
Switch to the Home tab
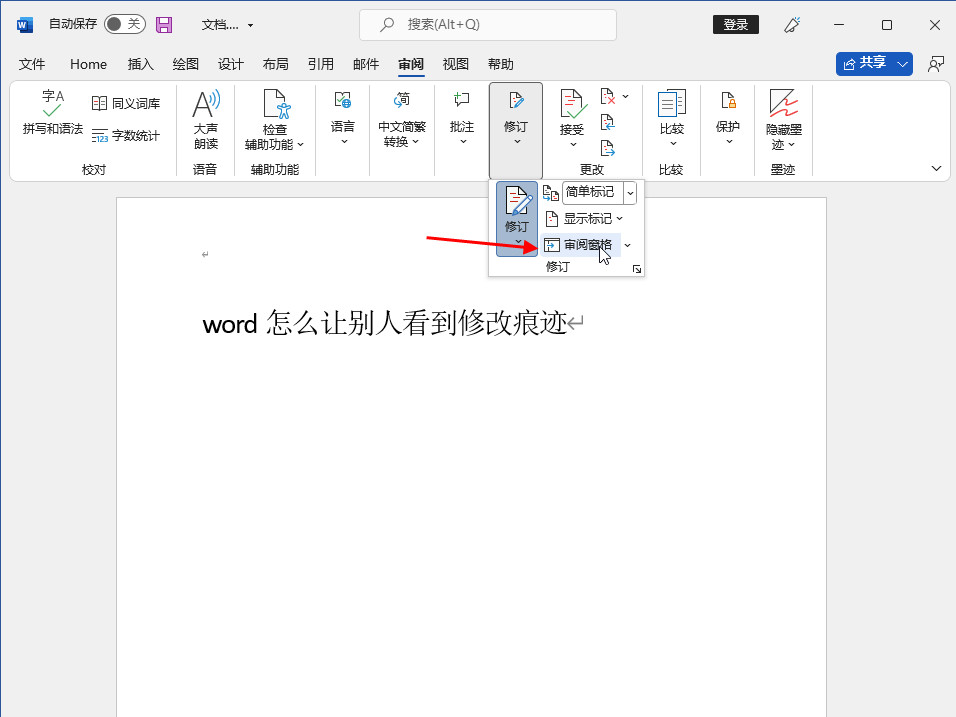click(x=88, y=64)
